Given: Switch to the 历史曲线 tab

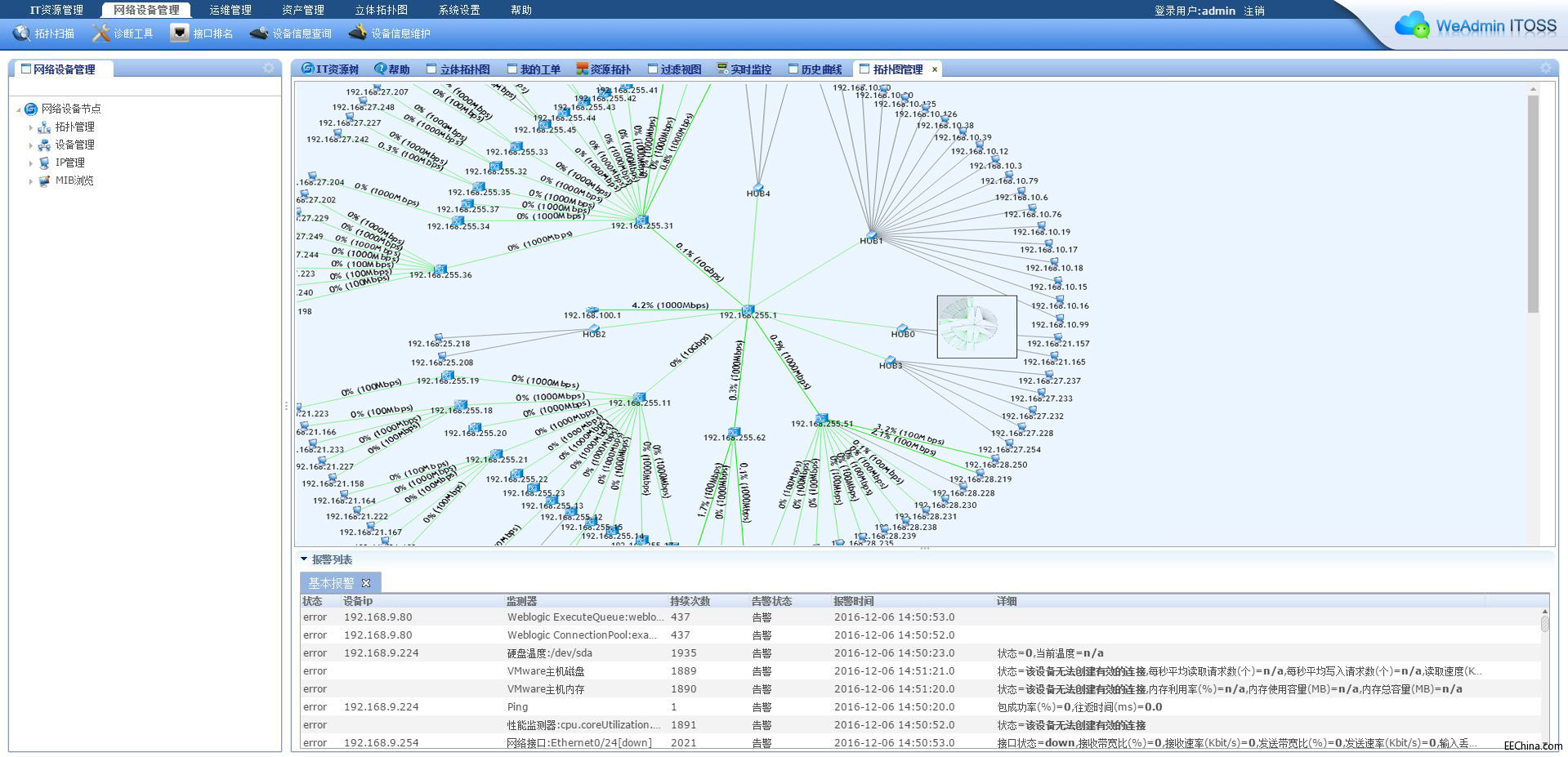Looking at the screenshot, I should click(815, 69).
